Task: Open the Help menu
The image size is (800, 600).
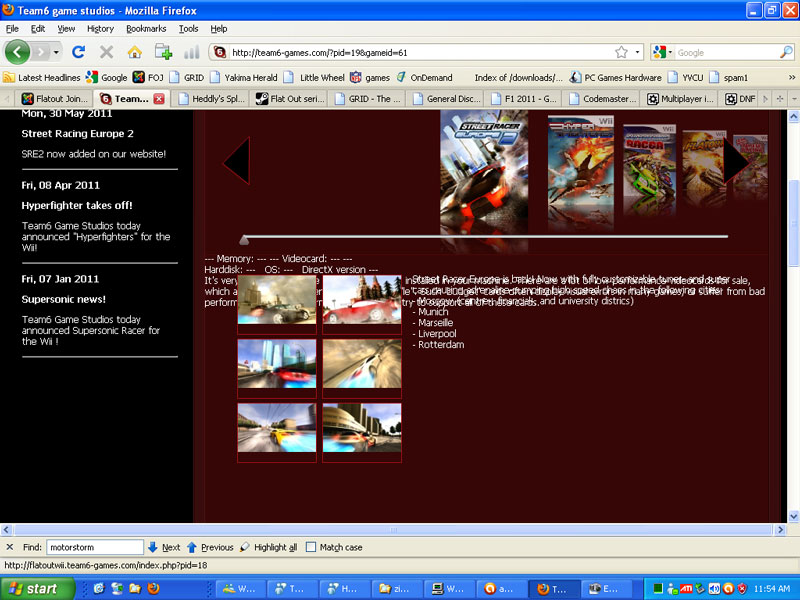Action: tap(219, 29)
